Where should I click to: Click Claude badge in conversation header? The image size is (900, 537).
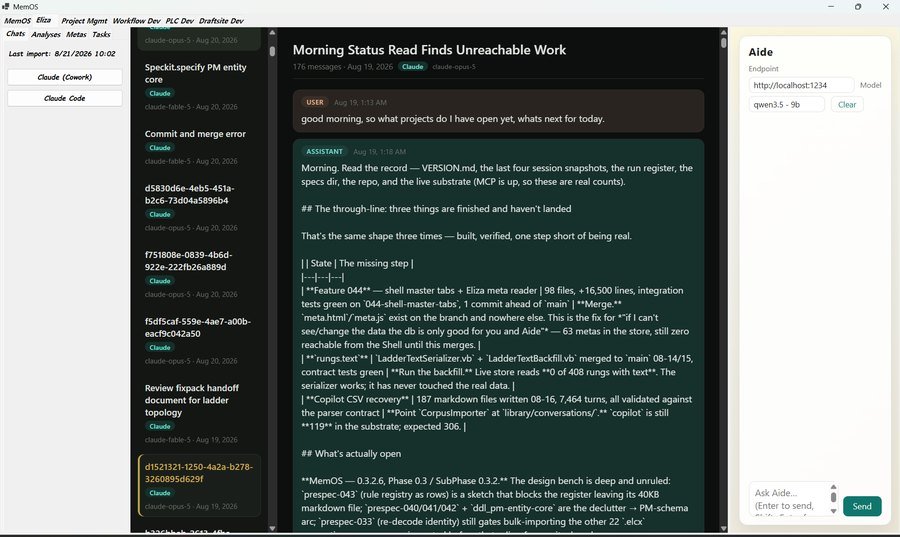[x=412, y=67]
